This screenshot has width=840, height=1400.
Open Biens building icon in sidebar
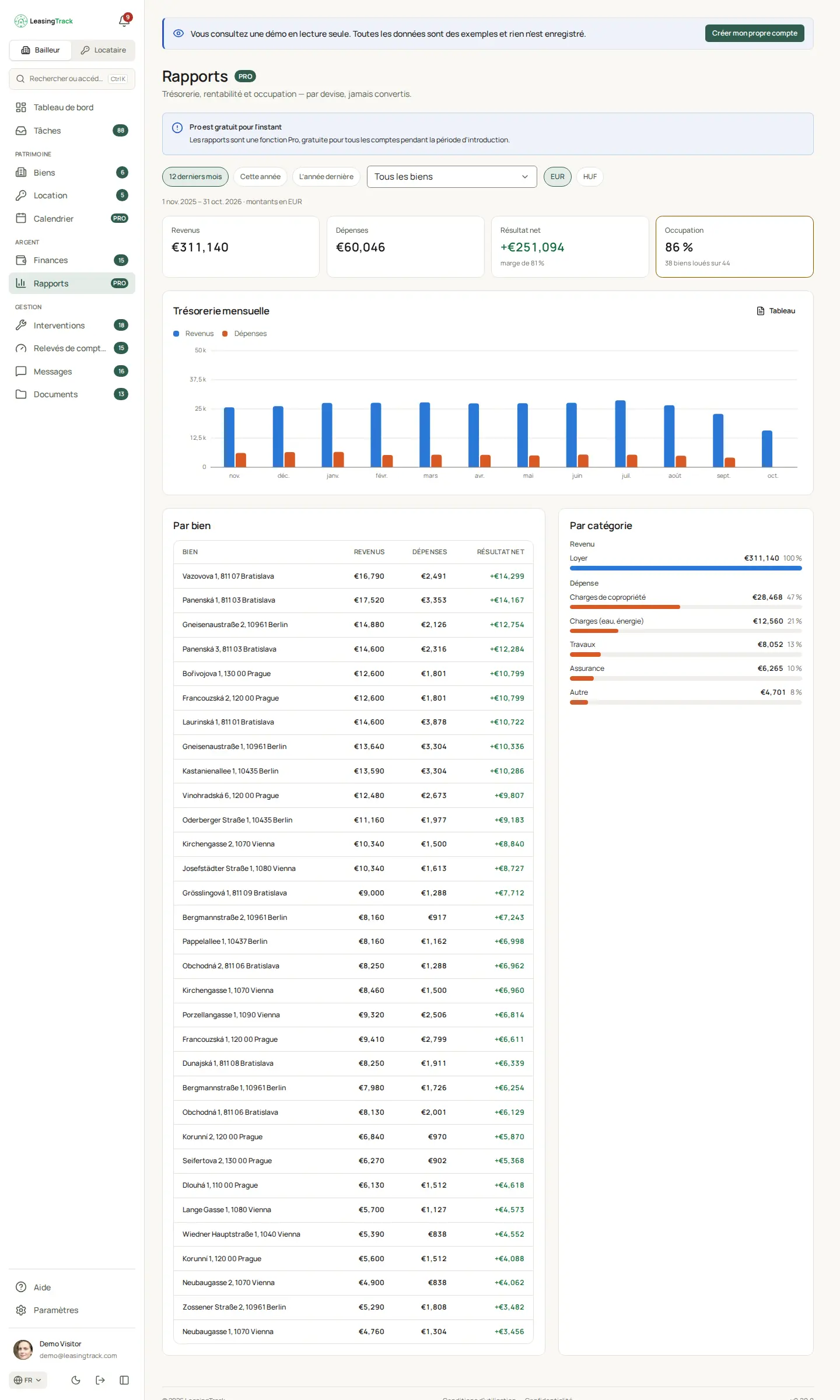(21, 173)
